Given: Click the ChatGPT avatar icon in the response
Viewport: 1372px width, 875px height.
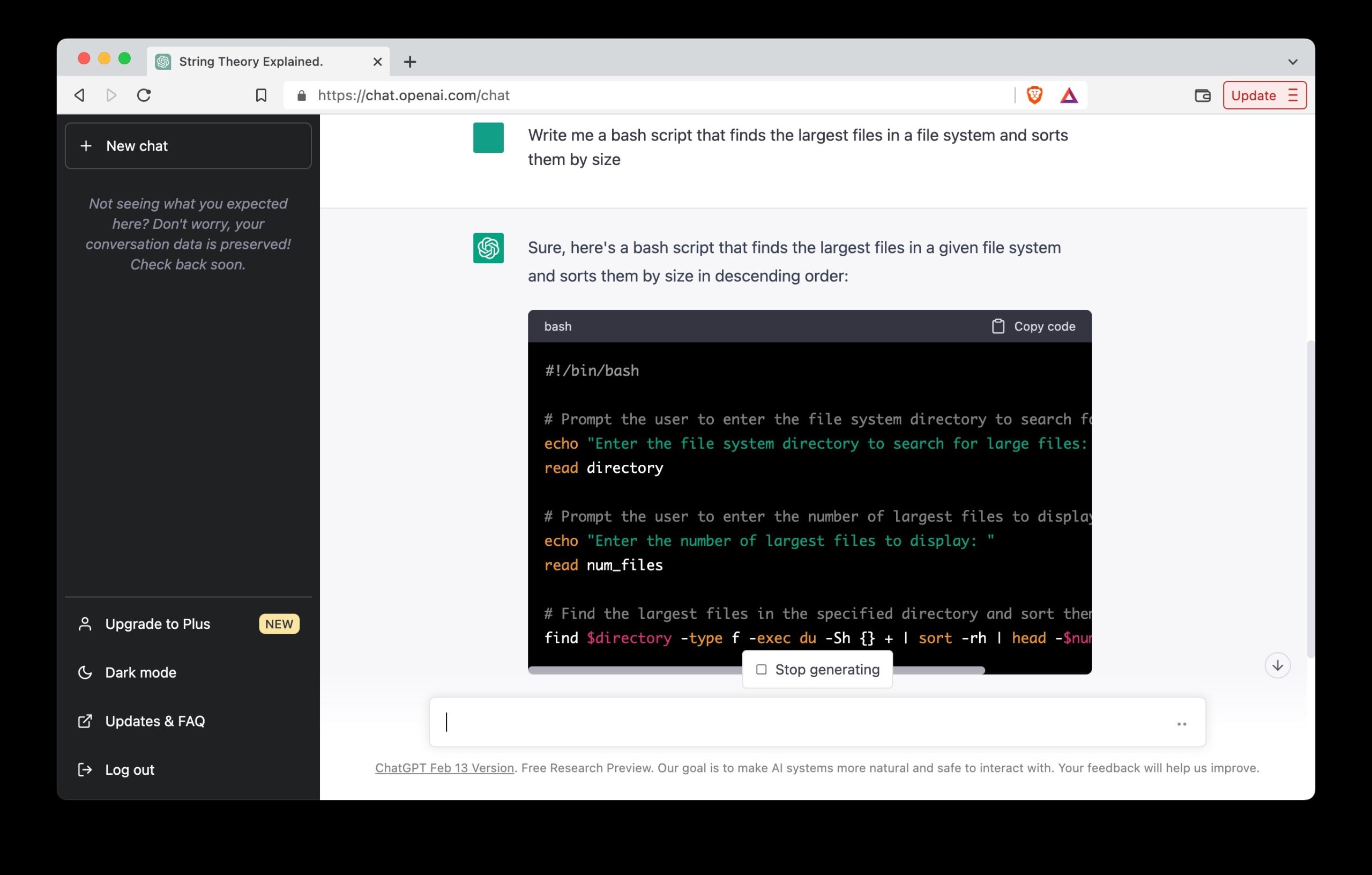Looking at the screenshot, I should 488,248.
